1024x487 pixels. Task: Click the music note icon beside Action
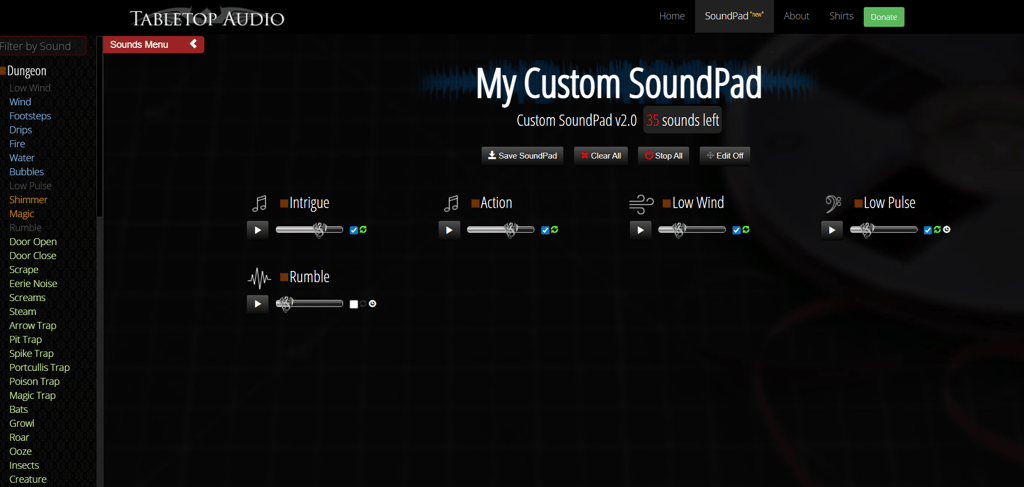tap(451, 204)
